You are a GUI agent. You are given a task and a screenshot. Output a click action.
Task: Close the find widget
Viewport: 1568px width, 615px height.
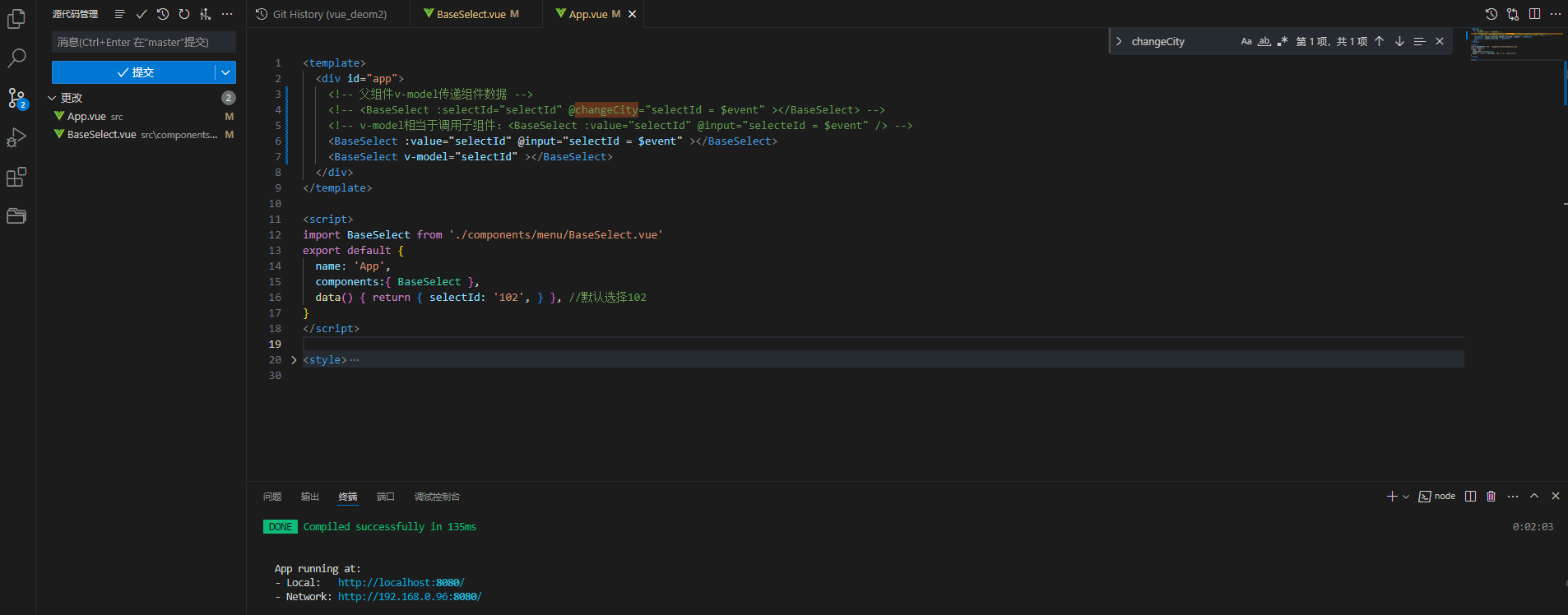1440,41
